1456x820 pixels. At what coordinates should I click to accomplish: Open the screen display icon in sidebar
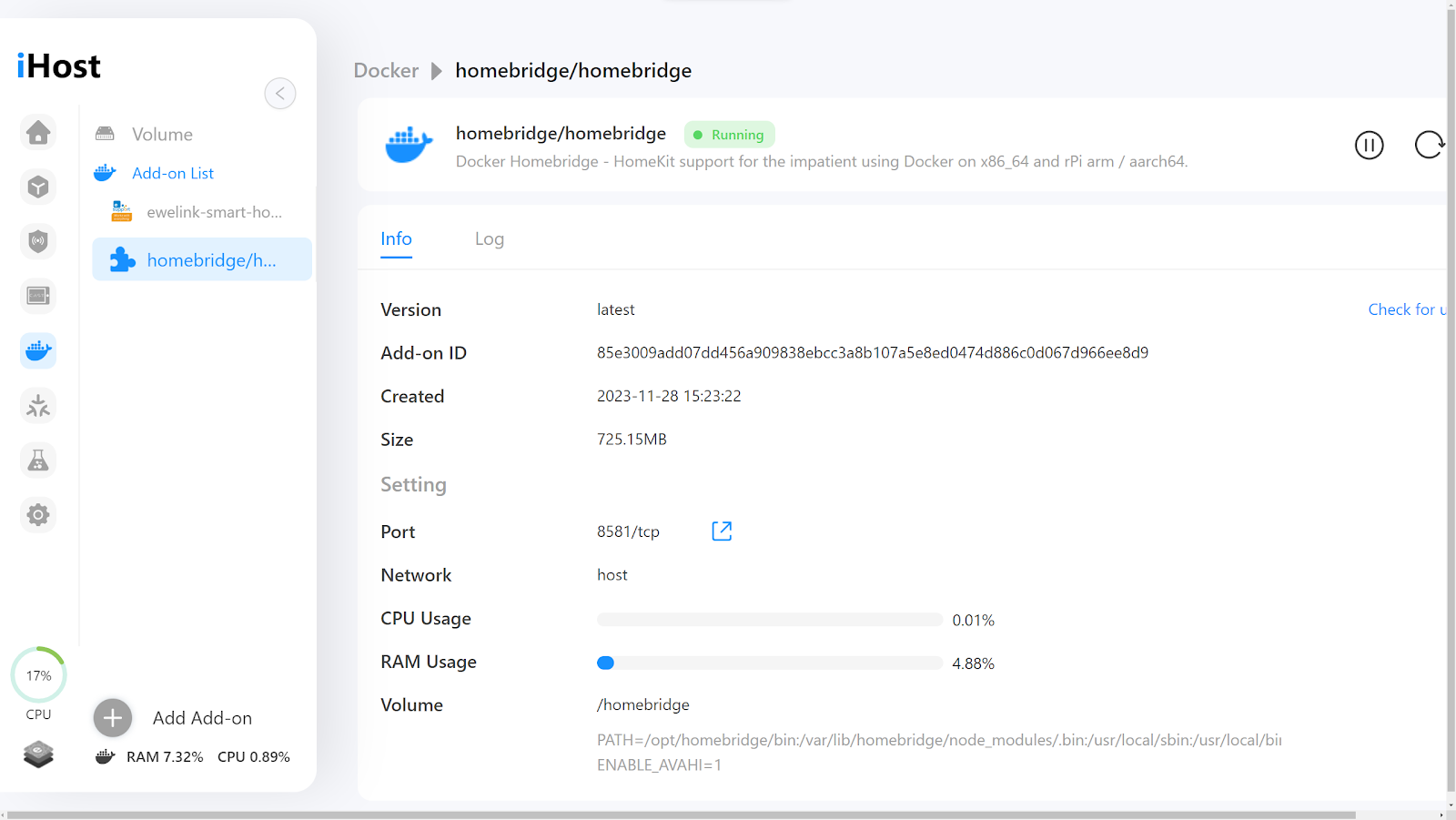click(38, 296)
